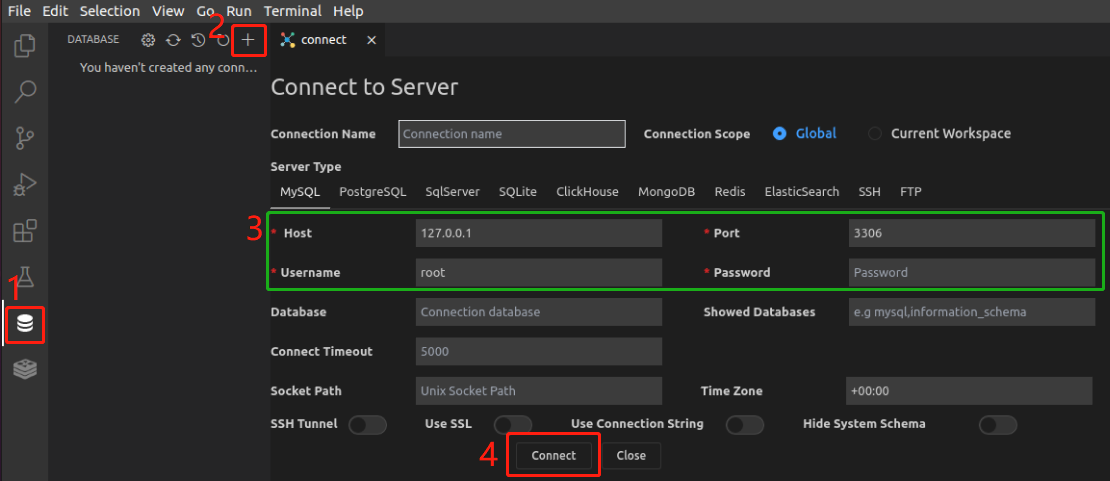Screen dimensions: 1110x481
Task: Click the plus icon to add connection
Action: [248, 40]
